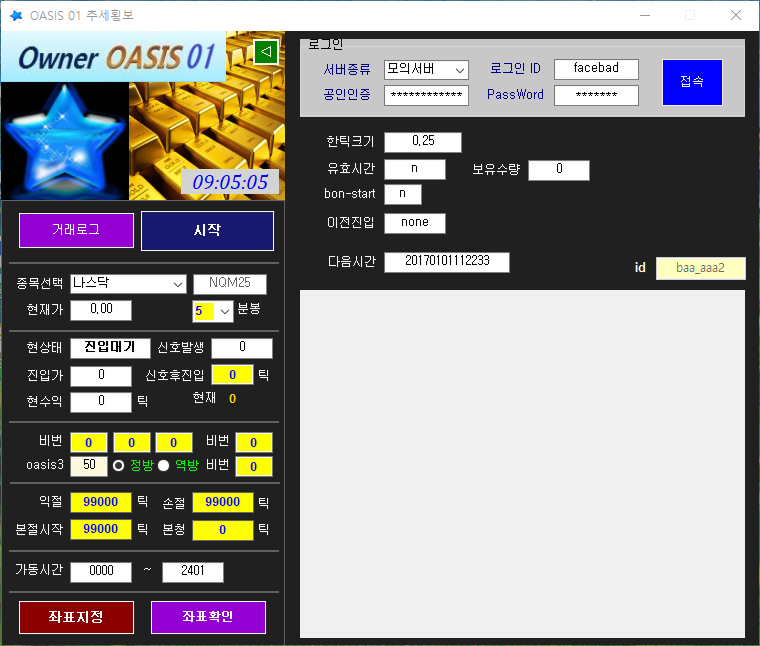Click the 가동시간 start field 0000
760x646 pixels.
point(101,572)
